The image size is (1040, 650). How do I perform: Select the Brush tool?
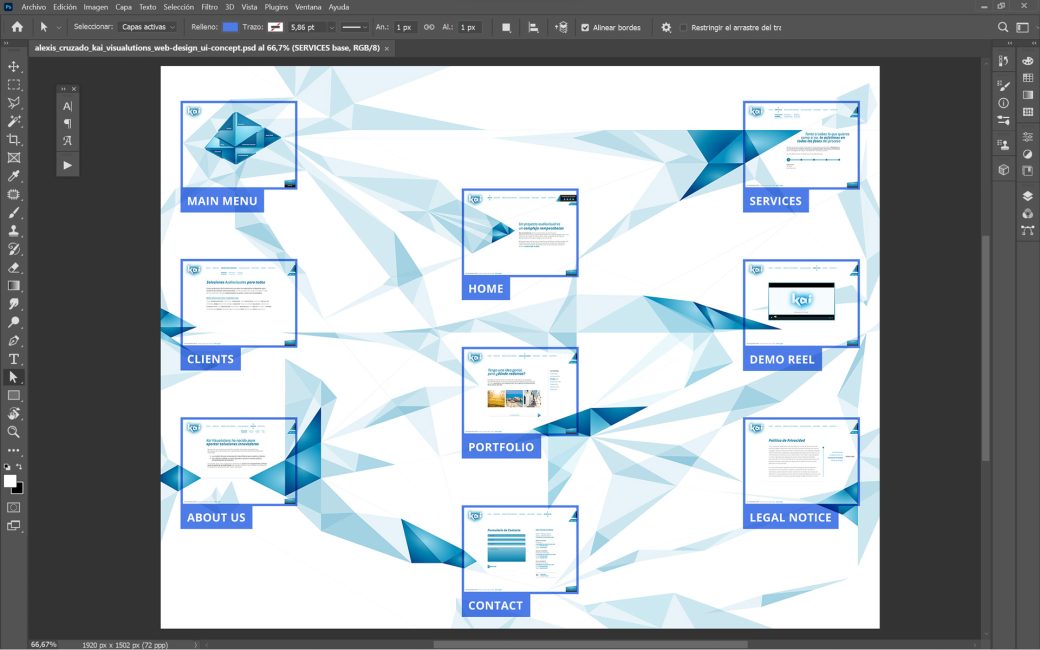tap(13, 213)
